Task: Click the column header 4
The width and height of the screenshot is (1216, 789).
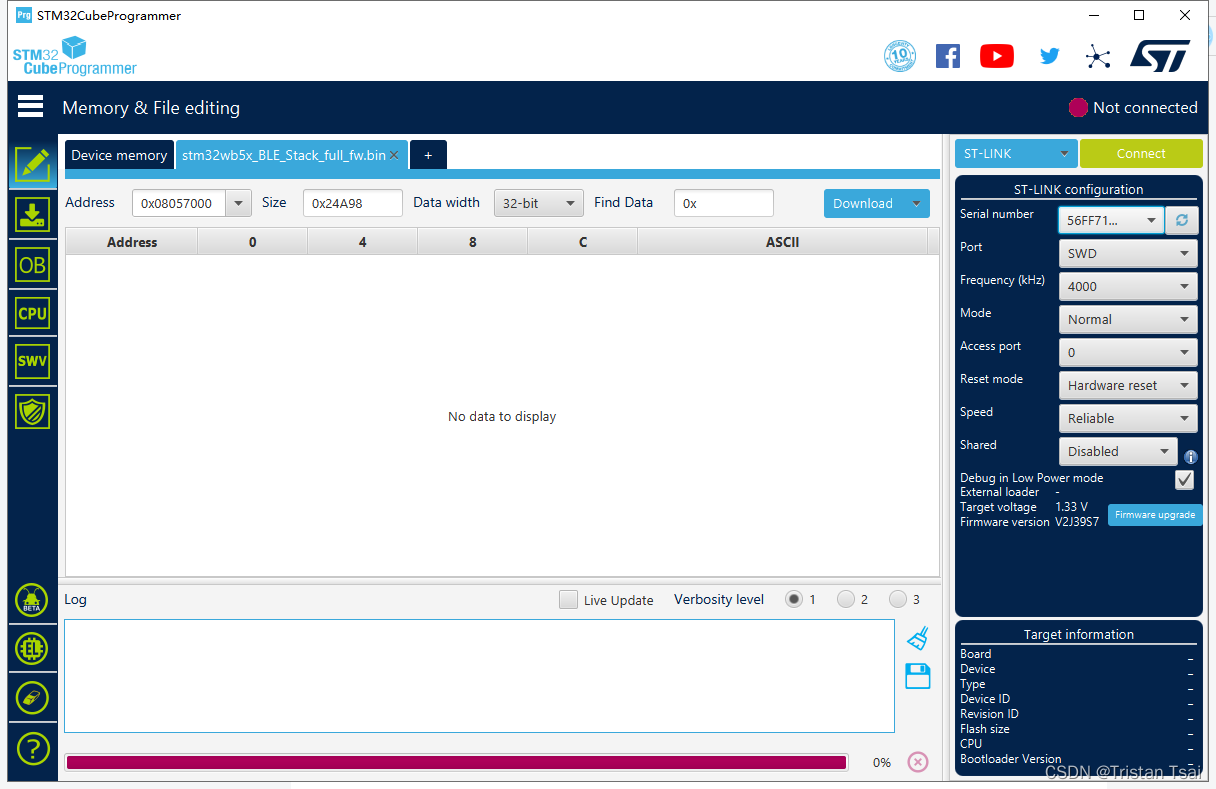Action: point(362,242)
